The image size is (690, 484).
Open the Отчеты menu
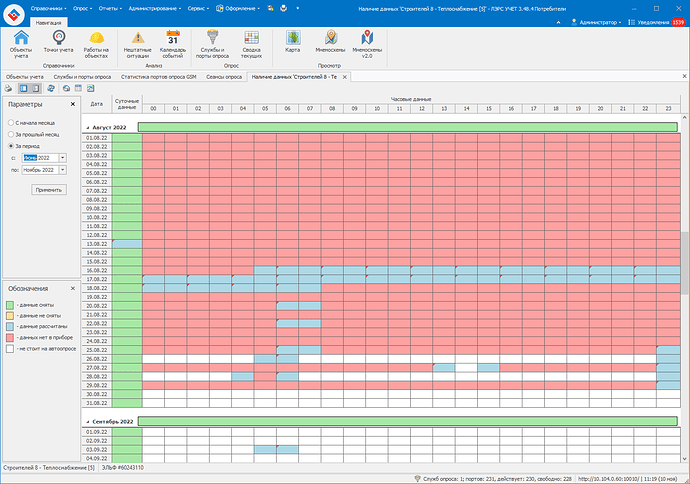pyautogui.click(x=110, y=8)
